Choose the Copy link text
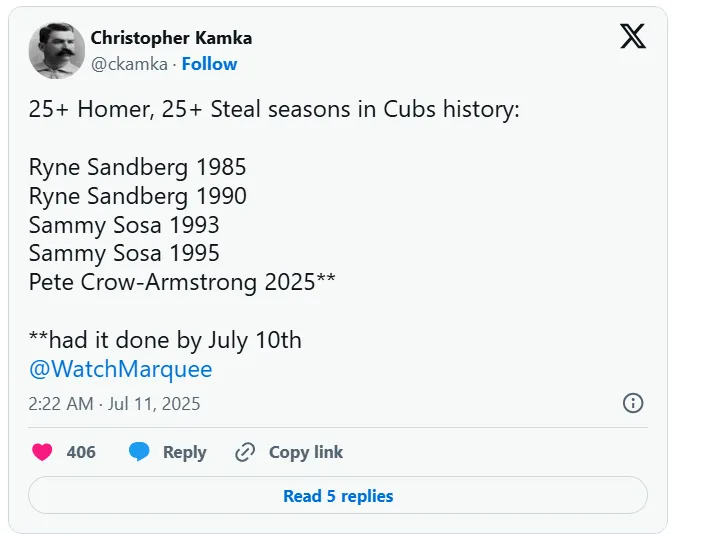This screenshot has height=534, width=714. [306, 452]
